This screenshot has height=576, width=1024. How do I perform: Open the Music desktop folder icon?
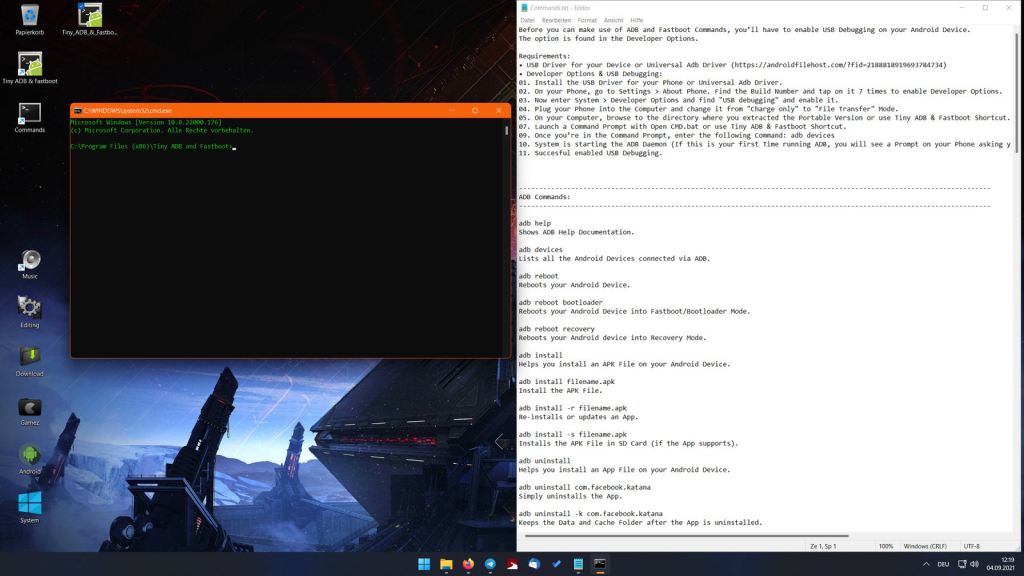tap(30, 261)
